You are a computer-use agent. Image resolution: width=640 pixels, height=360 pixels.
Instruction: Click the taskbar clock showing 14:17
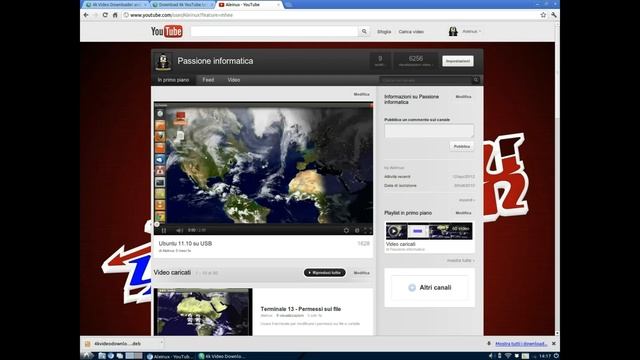pos(545,356)
